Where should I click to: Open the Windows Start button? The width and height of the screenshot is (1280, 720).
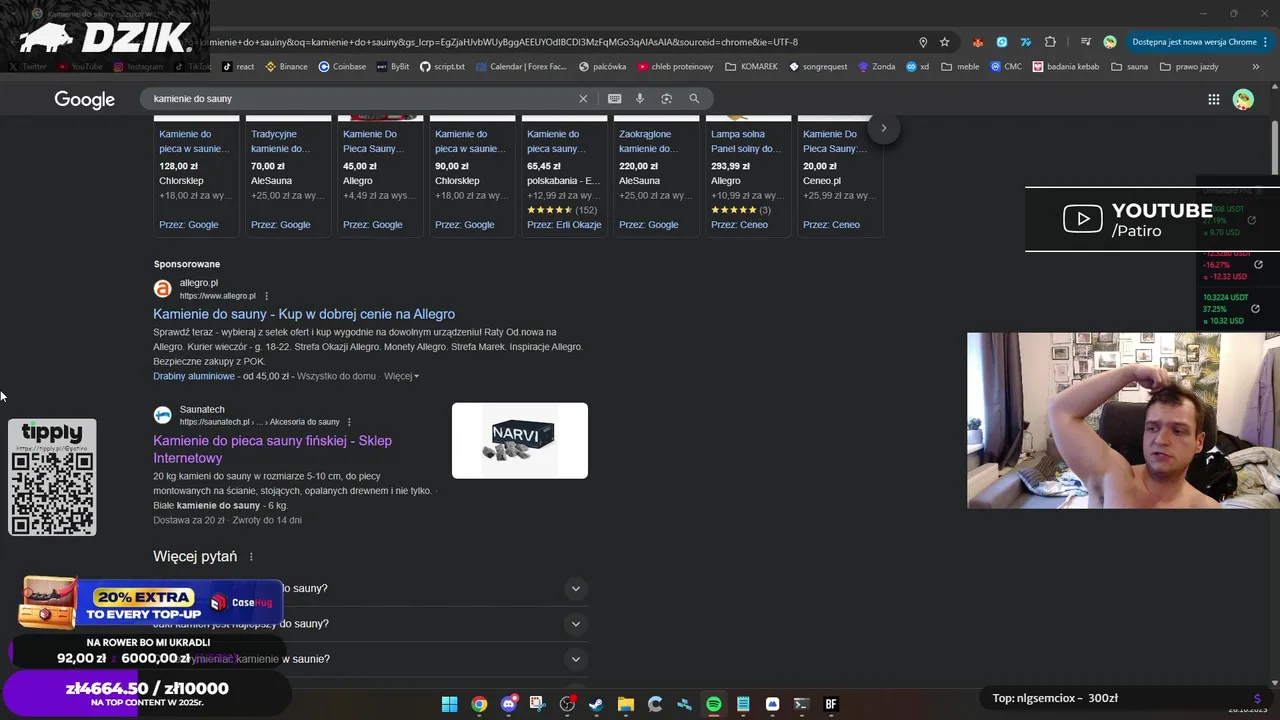(x=449, y=704)
